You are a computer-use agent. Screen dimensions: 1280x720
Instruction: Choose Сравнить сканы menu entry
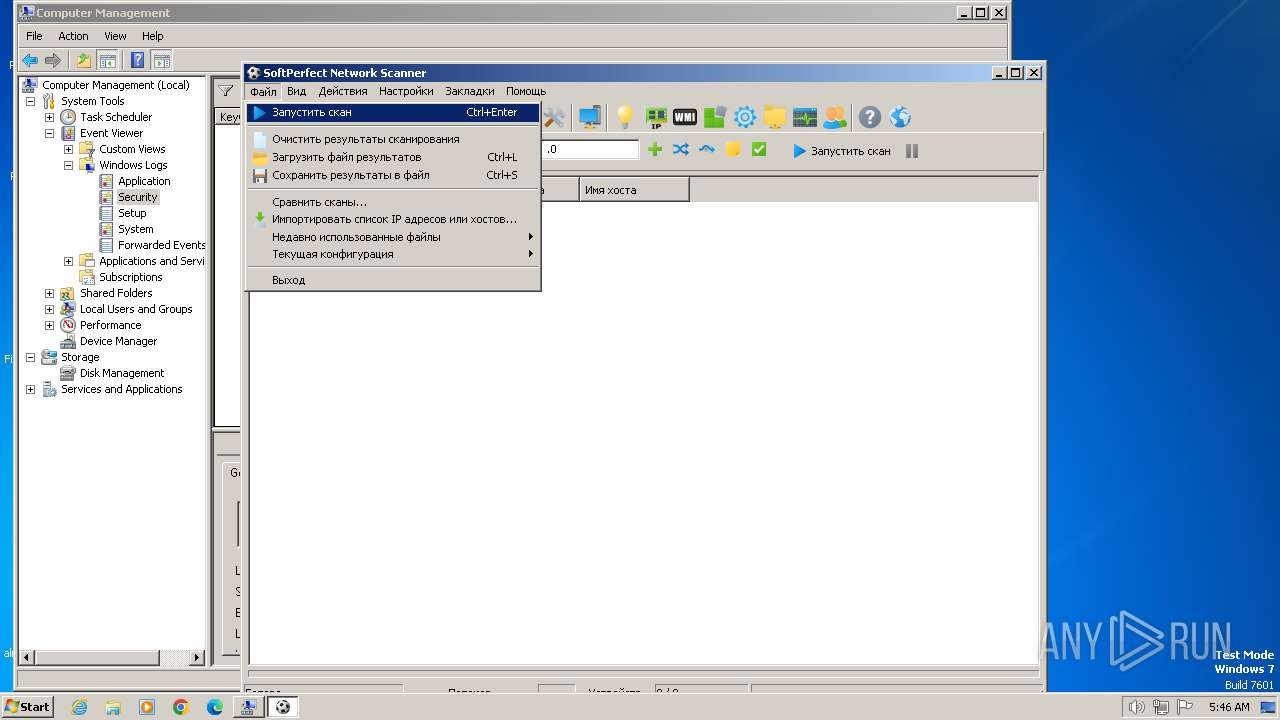tap(393, 202)
